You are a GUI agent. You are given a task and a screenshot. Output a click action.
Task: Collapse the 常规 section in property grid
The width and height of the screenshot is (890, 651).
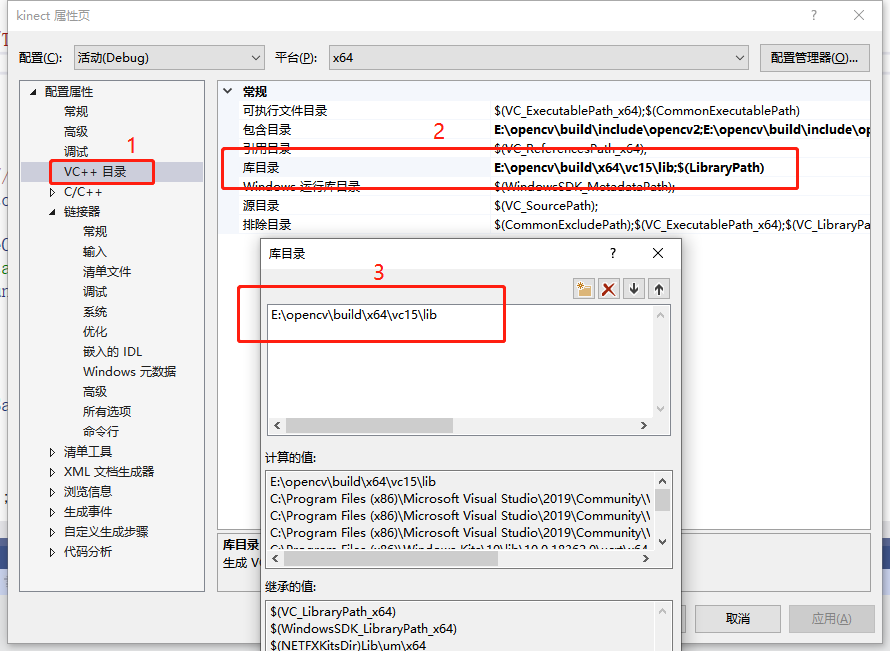point(228,91)
